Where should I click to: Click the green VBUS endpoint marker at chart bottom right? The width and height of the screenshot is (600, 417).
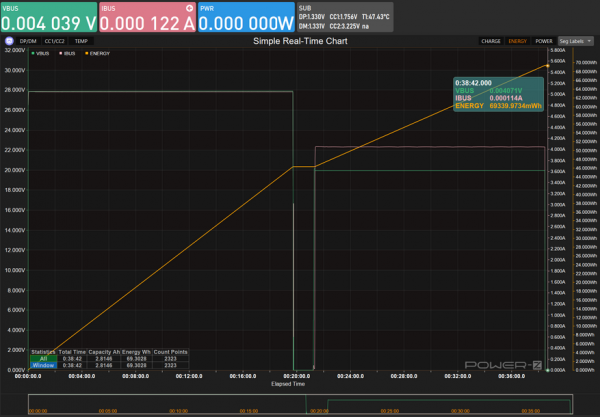pyautogui.click(x=548, y=370)
